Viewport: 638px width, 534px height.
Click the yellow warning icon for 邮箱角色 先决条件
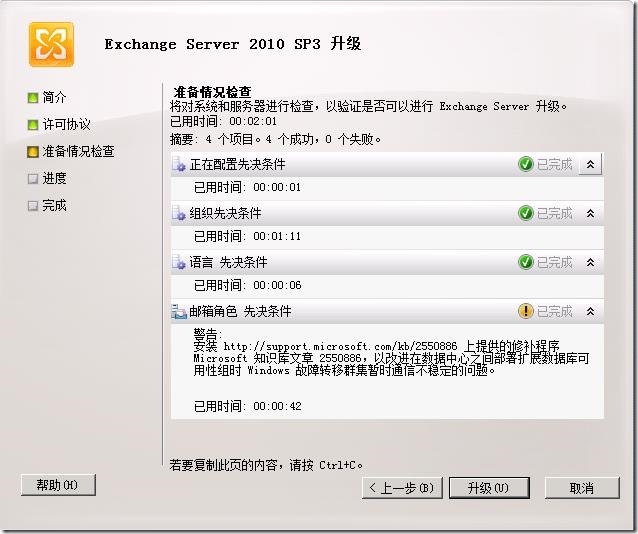pyautogui.click(x=526, y=311)
